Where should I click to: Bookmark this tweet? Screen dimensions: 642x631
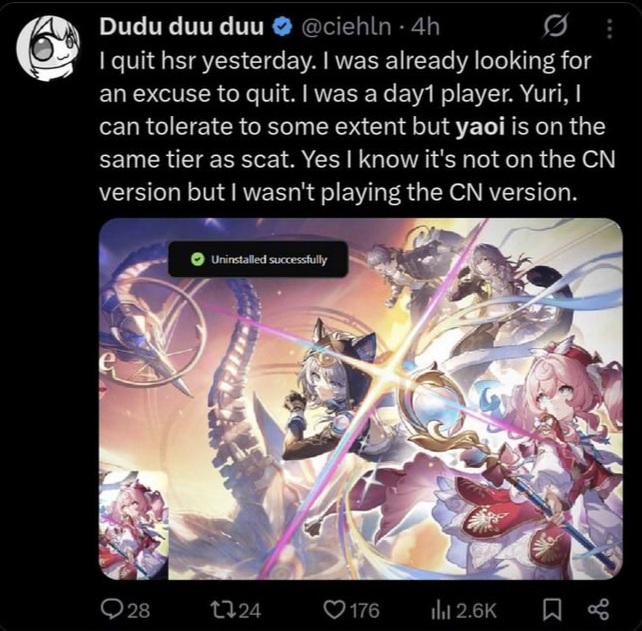tap(552, 610)
